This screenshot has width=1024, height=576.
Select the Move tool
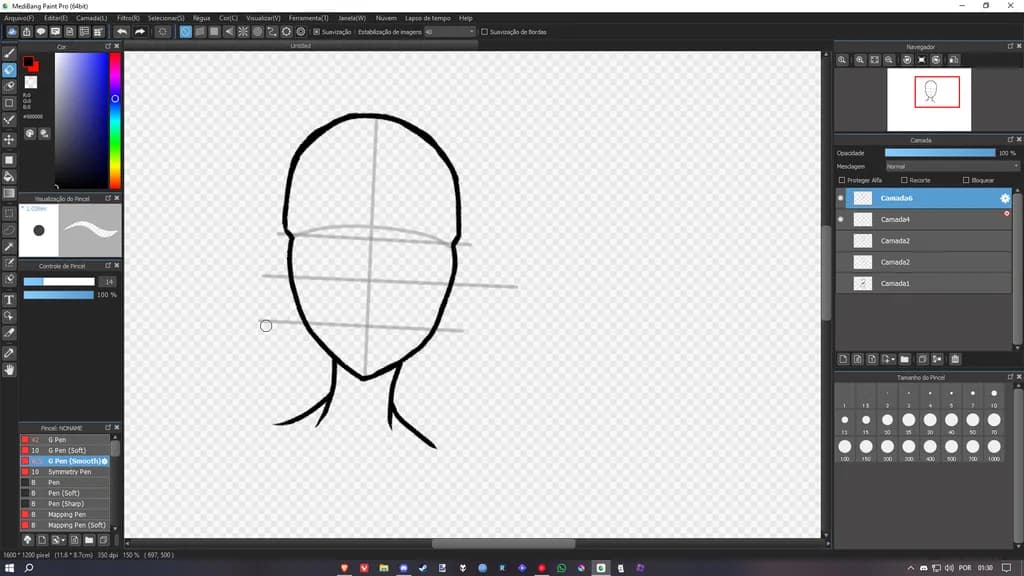point(9,139)
